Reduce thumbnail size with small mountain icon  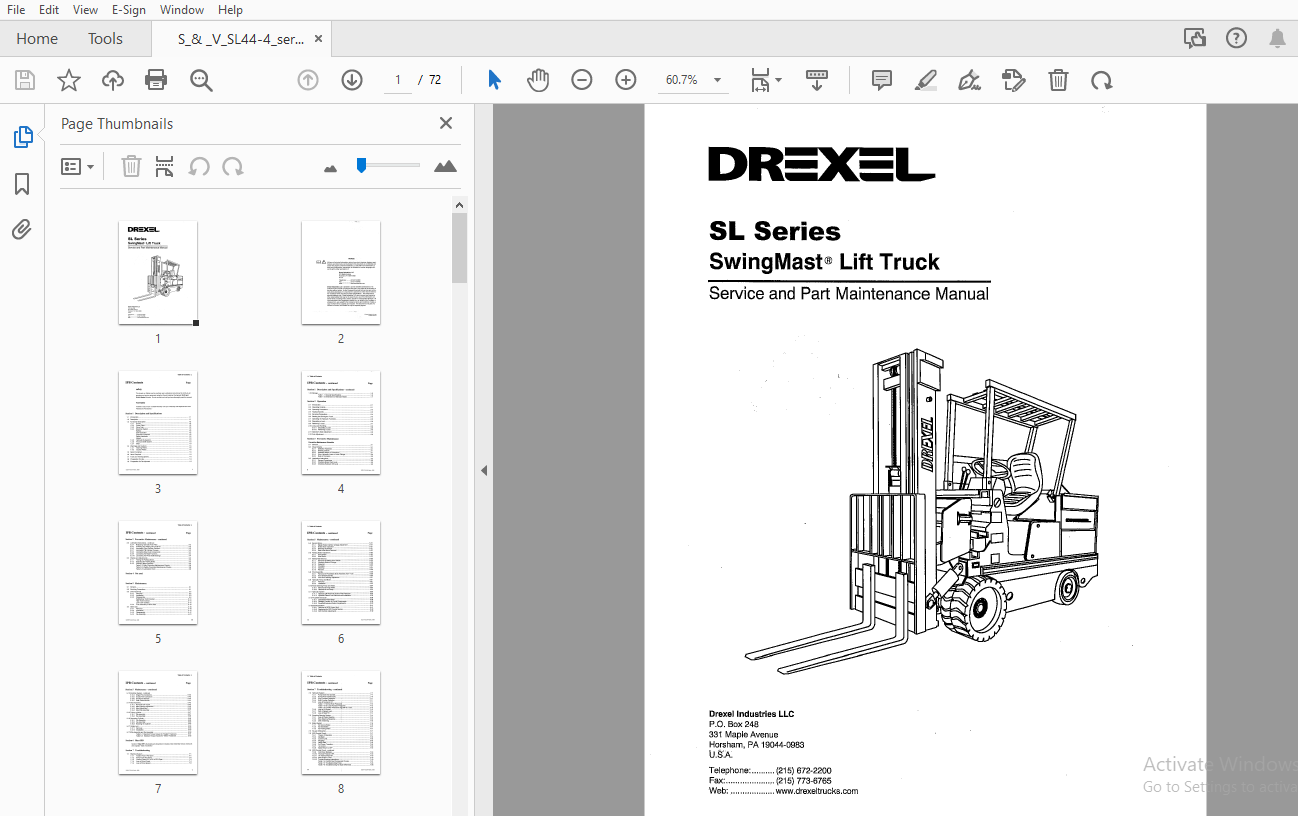point(331,168)
